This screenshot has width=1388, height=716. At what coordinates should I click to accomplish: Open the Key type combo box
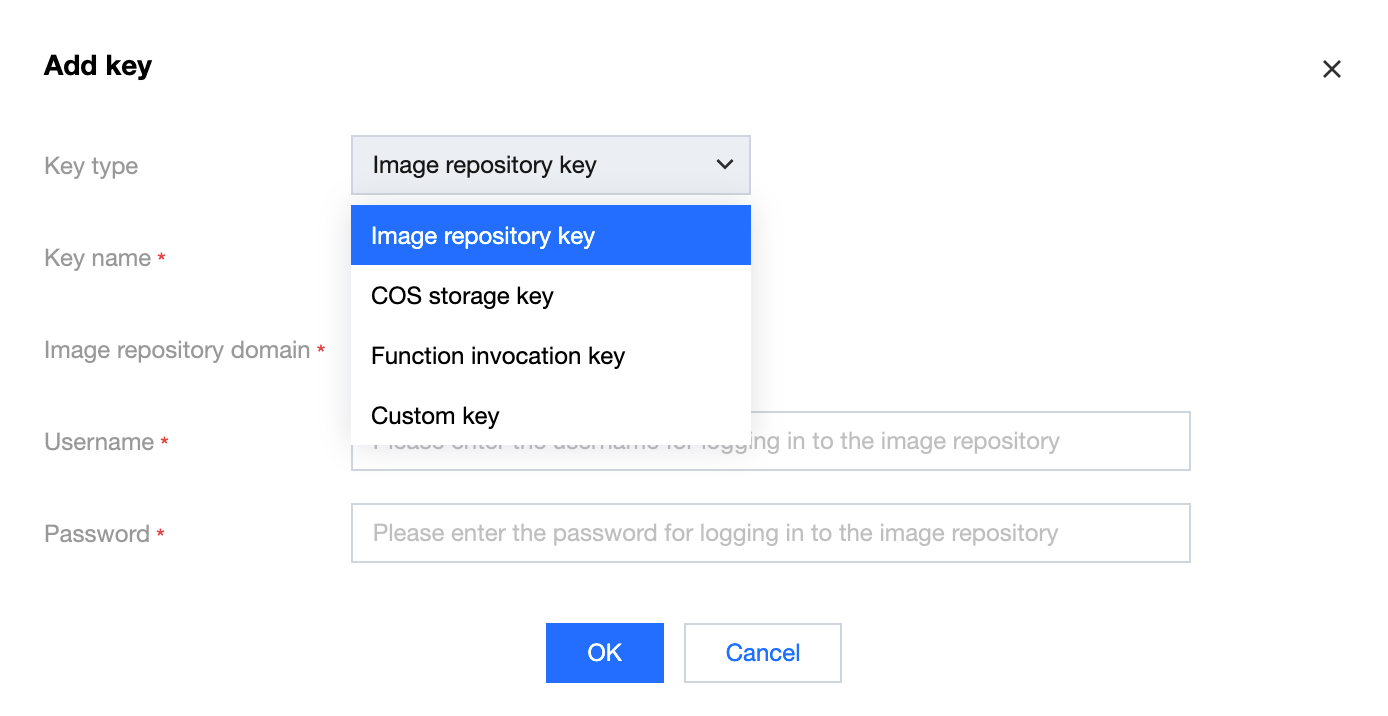coord(550,165)
